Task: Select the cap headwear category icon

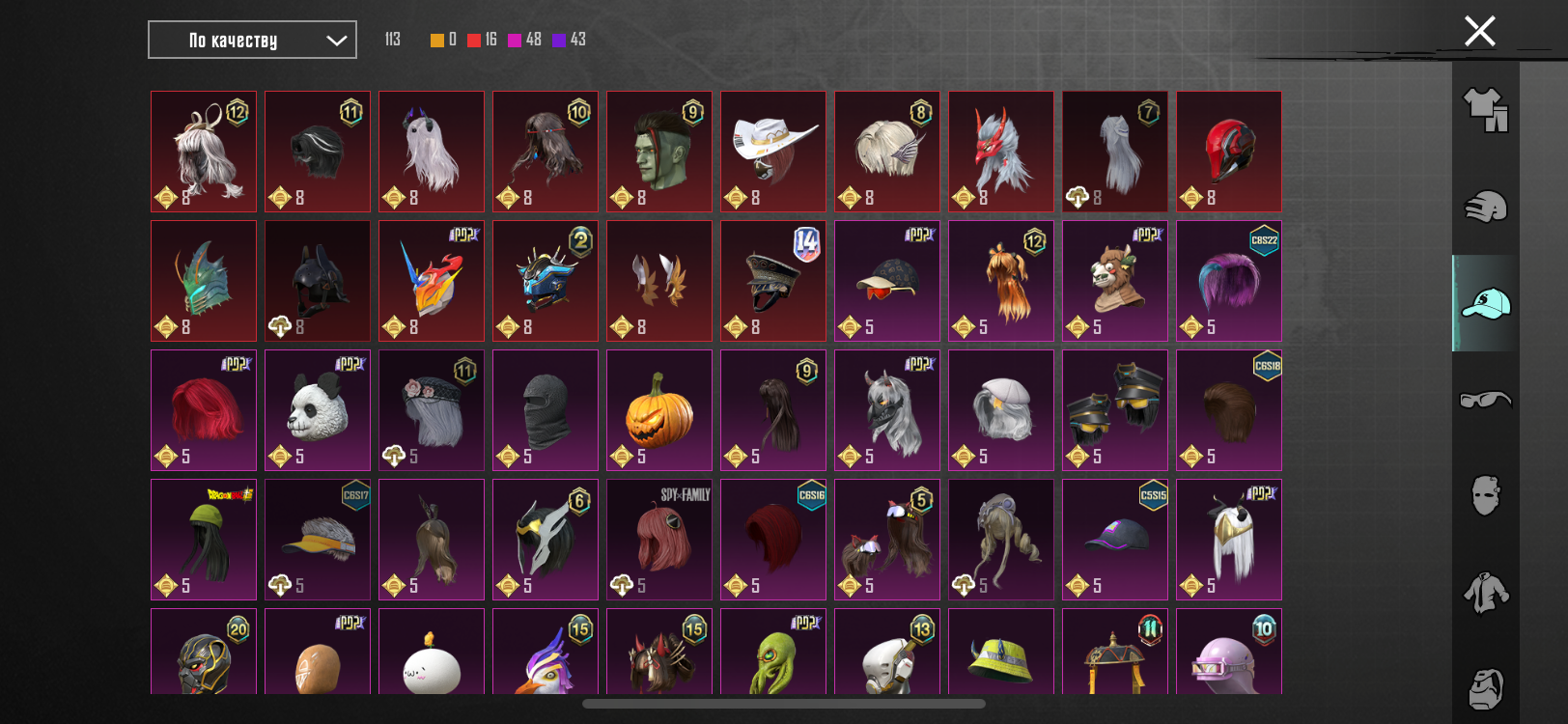Action: coord(1485,303)
